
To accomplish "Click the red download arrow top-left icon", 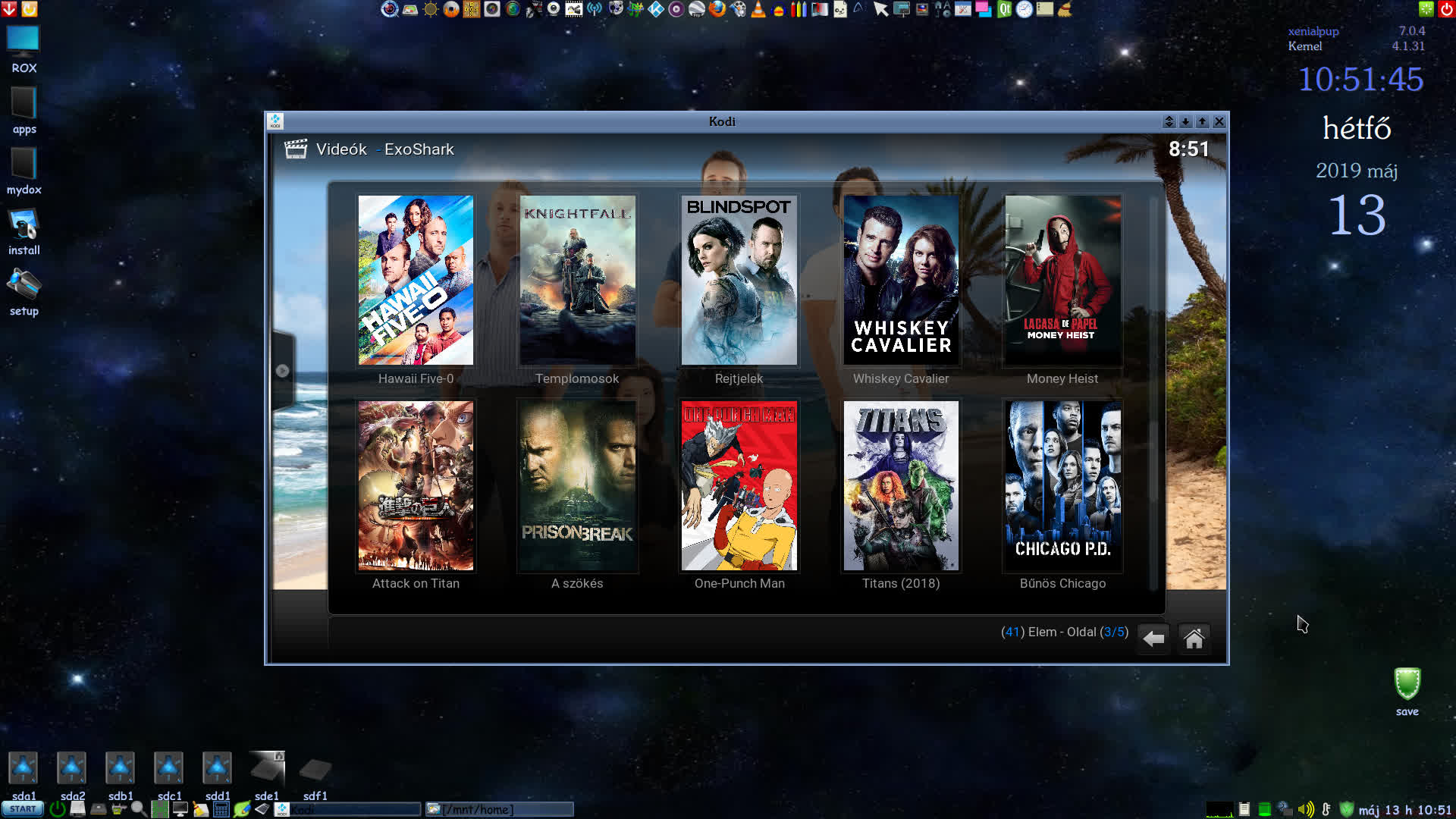I will [9, 9].
